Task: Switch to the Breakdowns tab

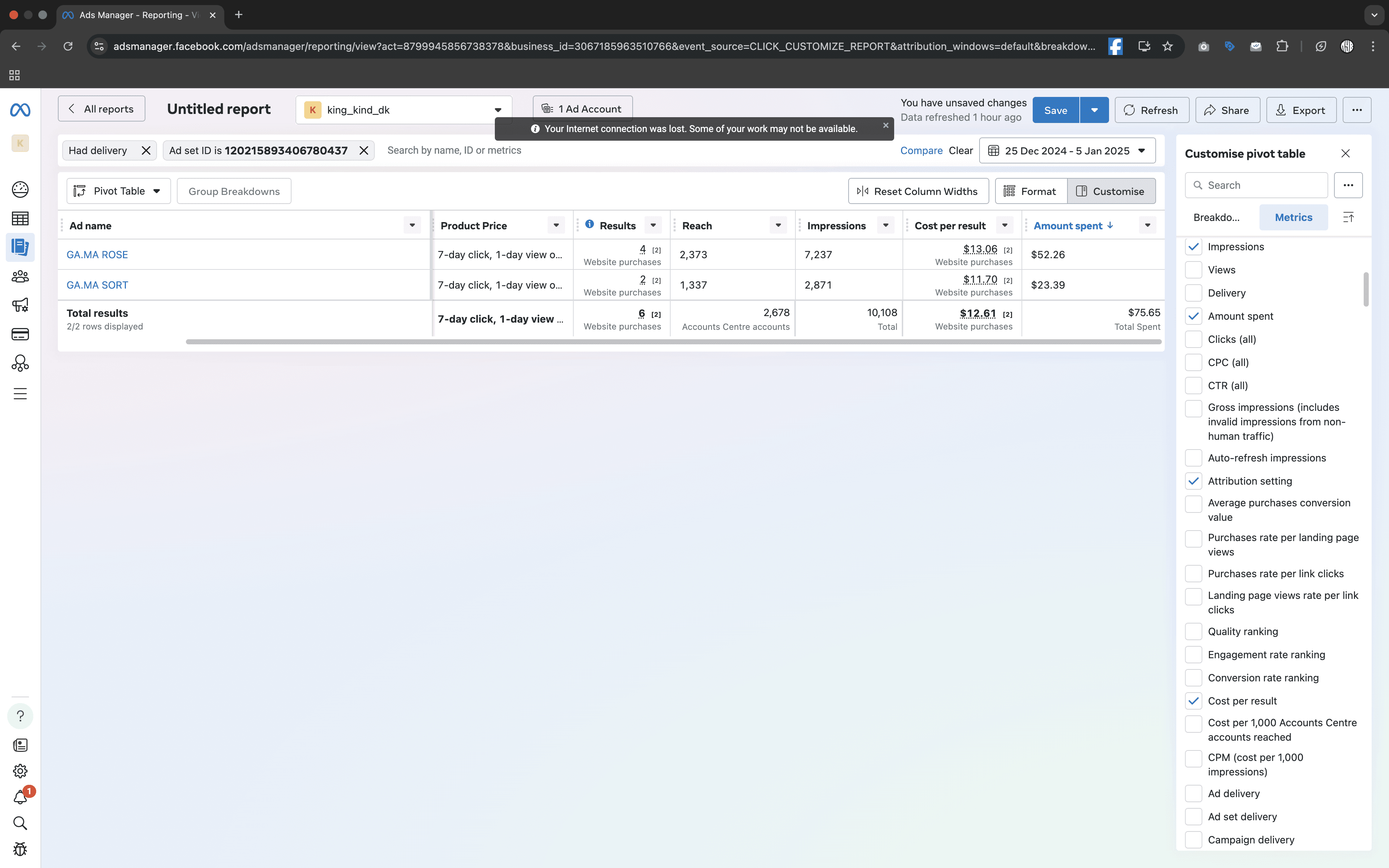Action: [1216, 217]
